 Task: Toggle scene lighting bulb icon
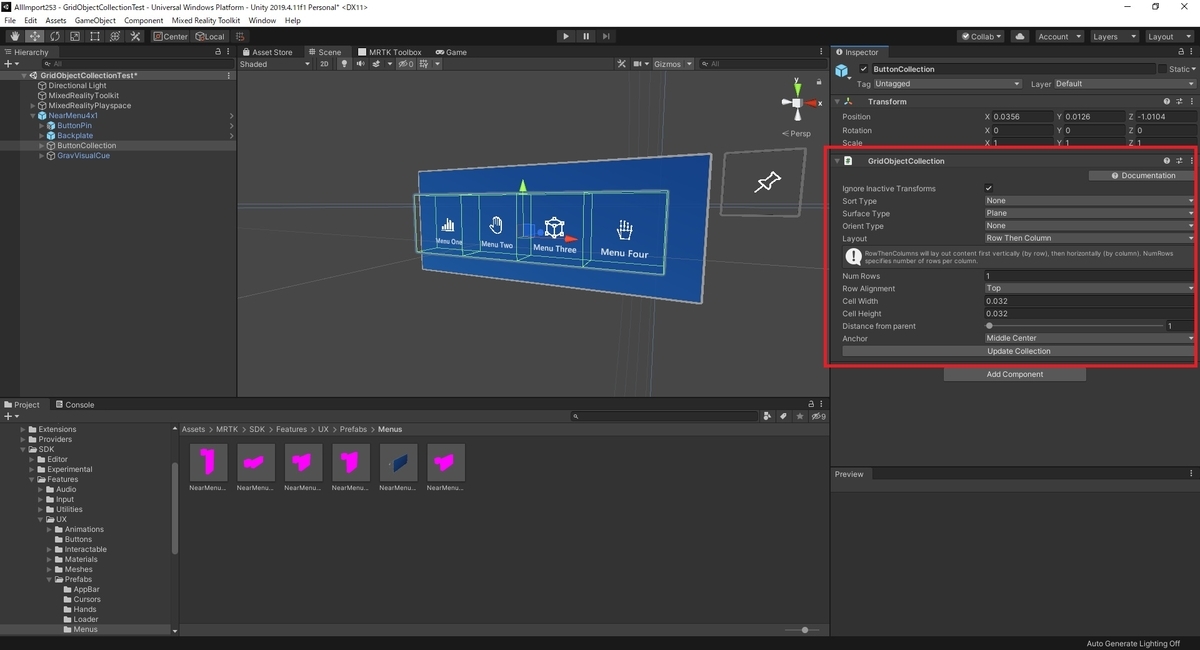tap(344, 64)
